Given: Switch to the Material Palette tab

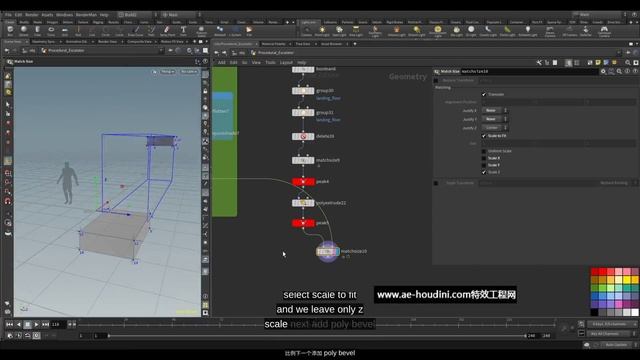Looking at the screenshot, I should 273,44.
